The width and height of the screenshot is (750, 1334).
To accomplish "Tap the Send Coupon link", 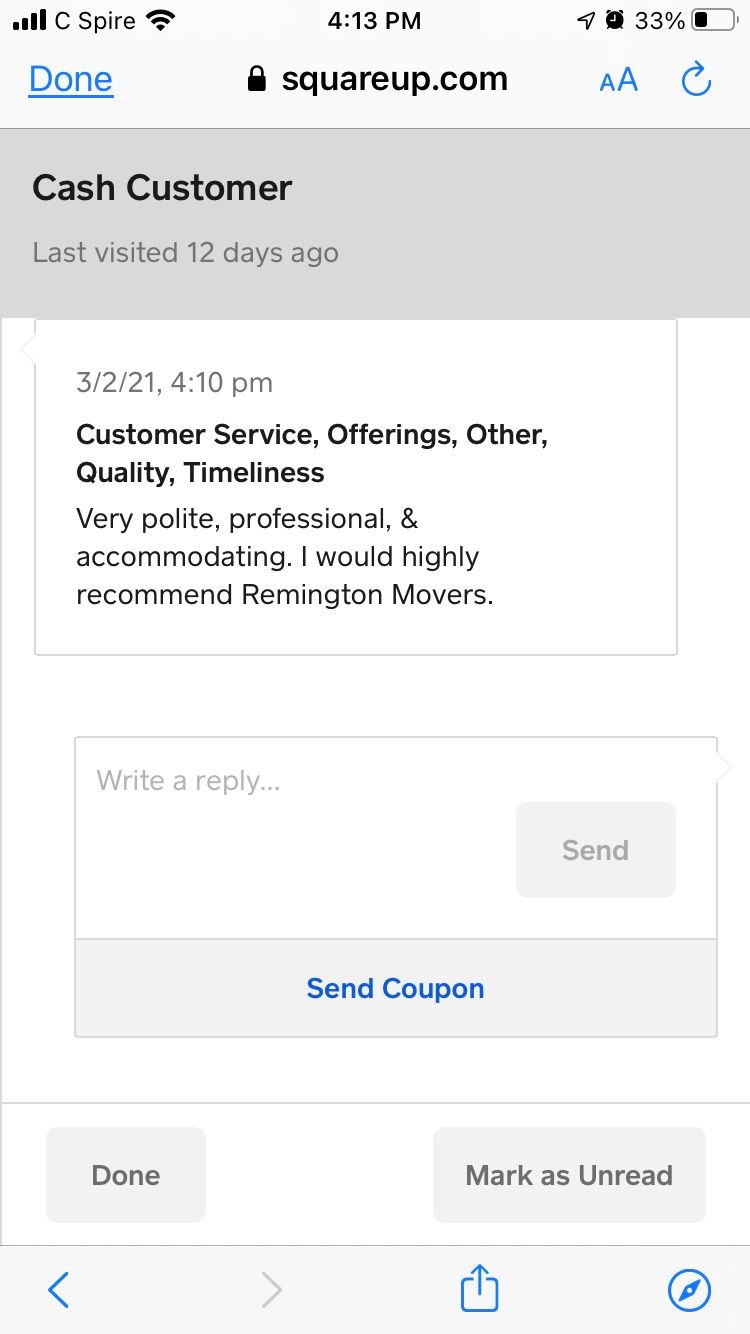I will [x=396, y=988].
